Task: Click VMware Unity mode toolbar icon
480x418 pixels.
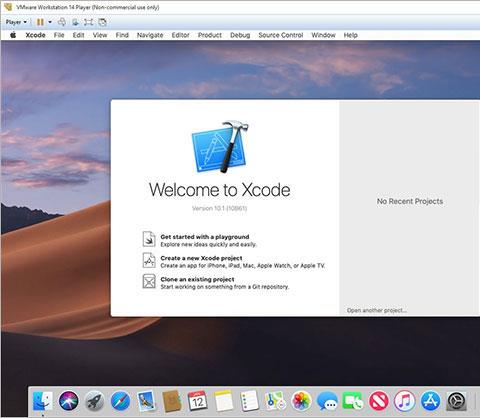Action: tap(103, 22)
